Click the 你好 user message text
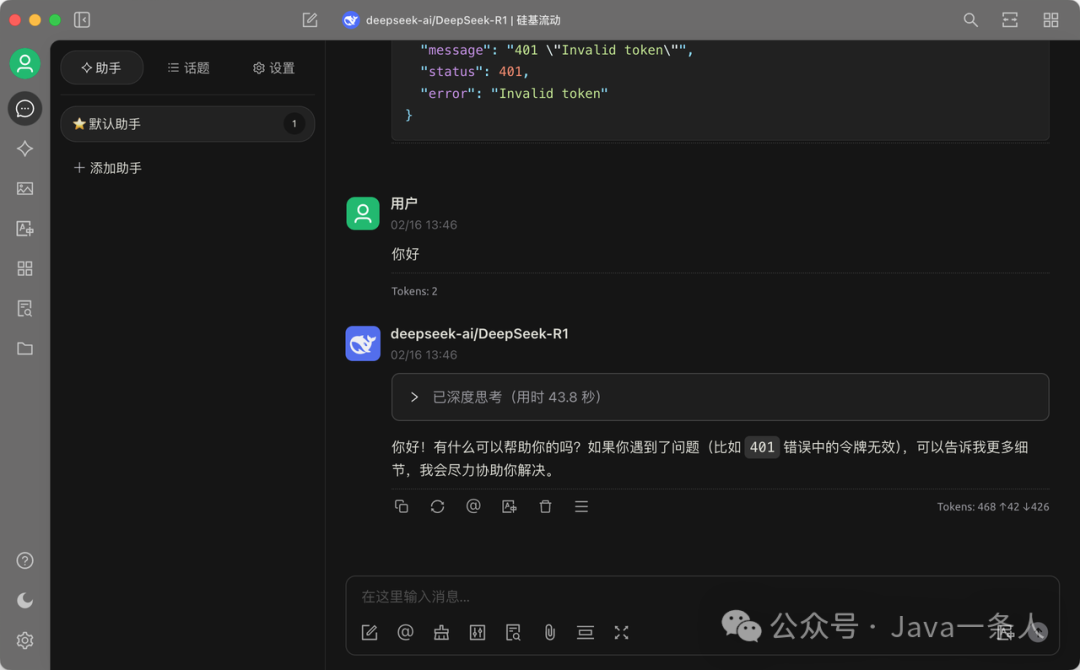 [405, 254]
